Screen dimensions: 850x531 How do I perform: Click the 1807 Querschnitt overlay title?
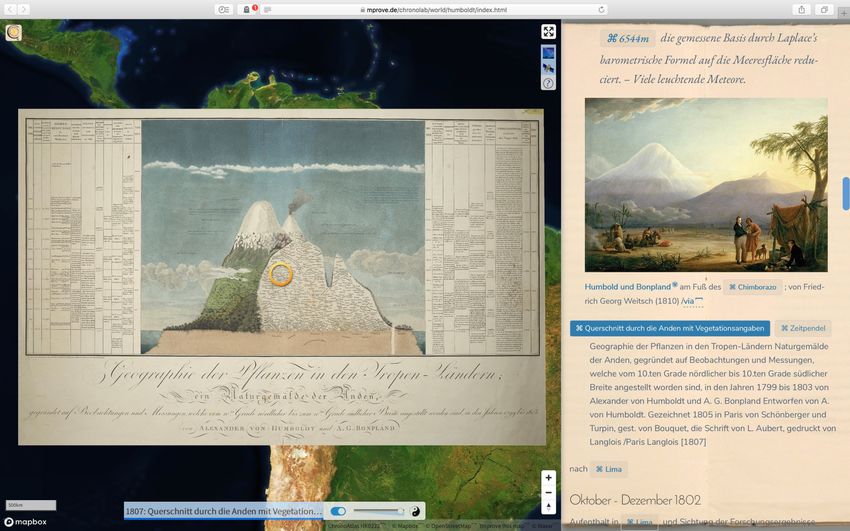pos(224,511)
